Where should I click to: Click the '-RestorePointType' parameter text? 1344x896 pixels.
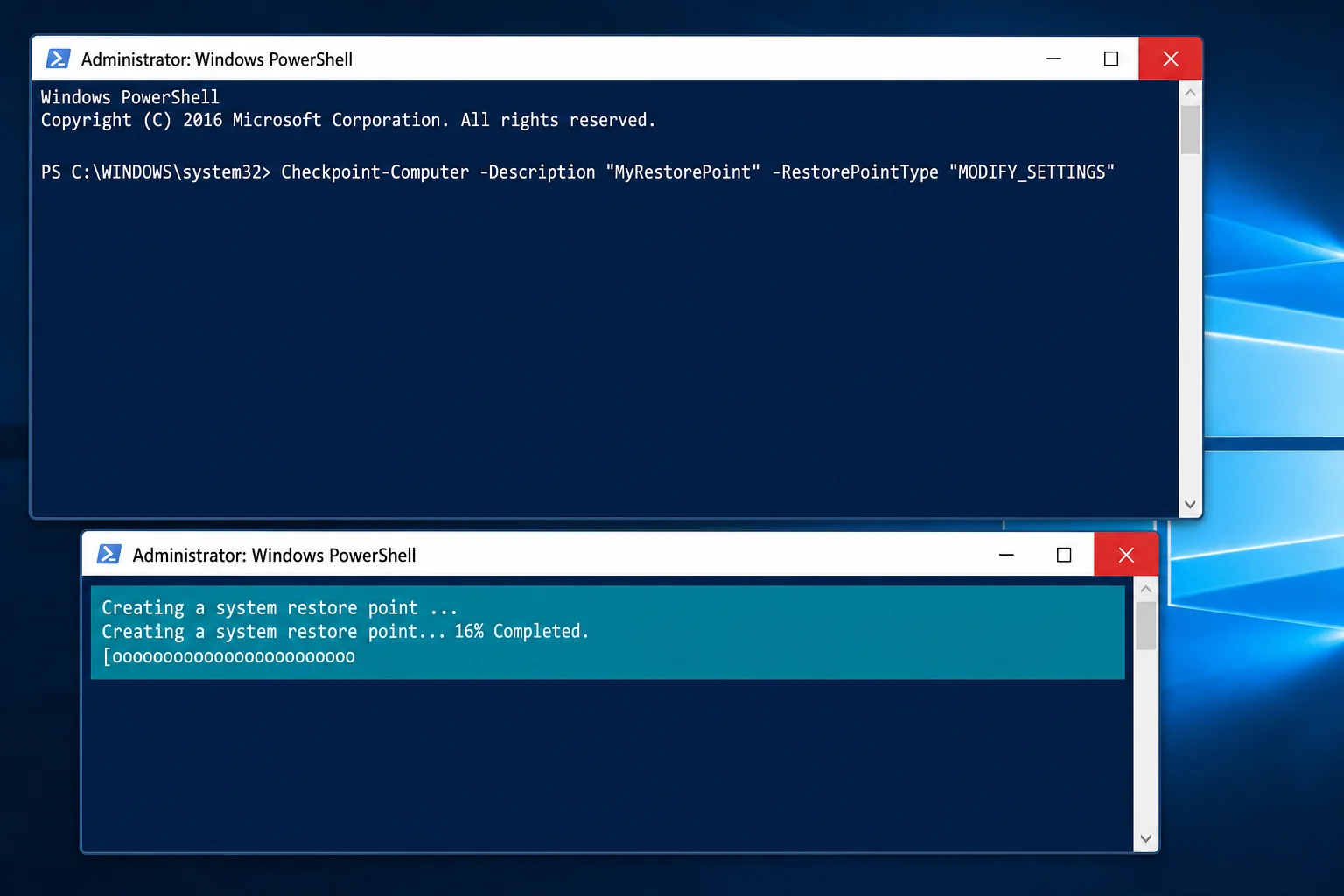855,172
